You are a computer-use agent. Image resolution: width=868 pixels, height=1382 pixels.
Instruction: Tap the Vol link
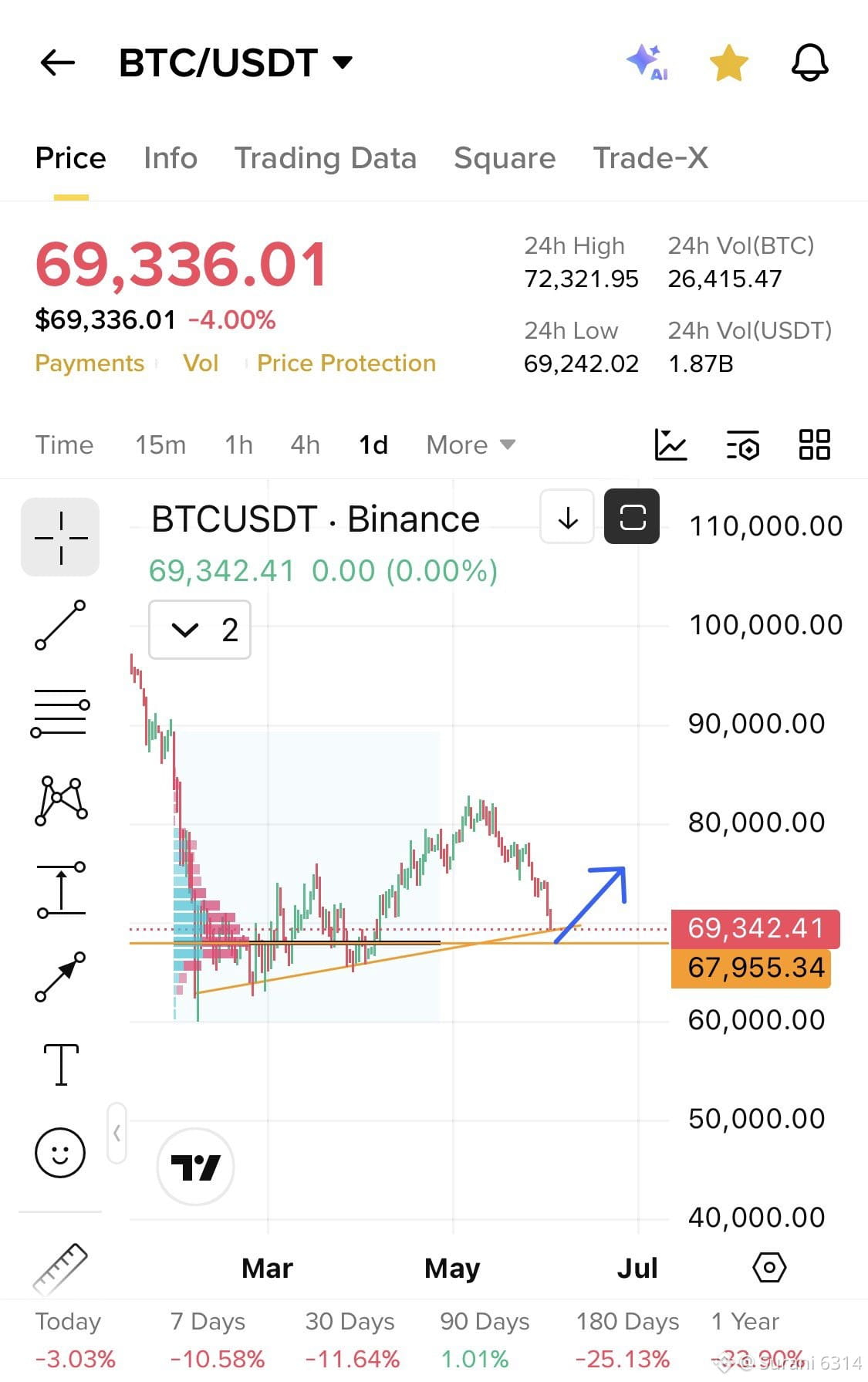coord(201,363)
